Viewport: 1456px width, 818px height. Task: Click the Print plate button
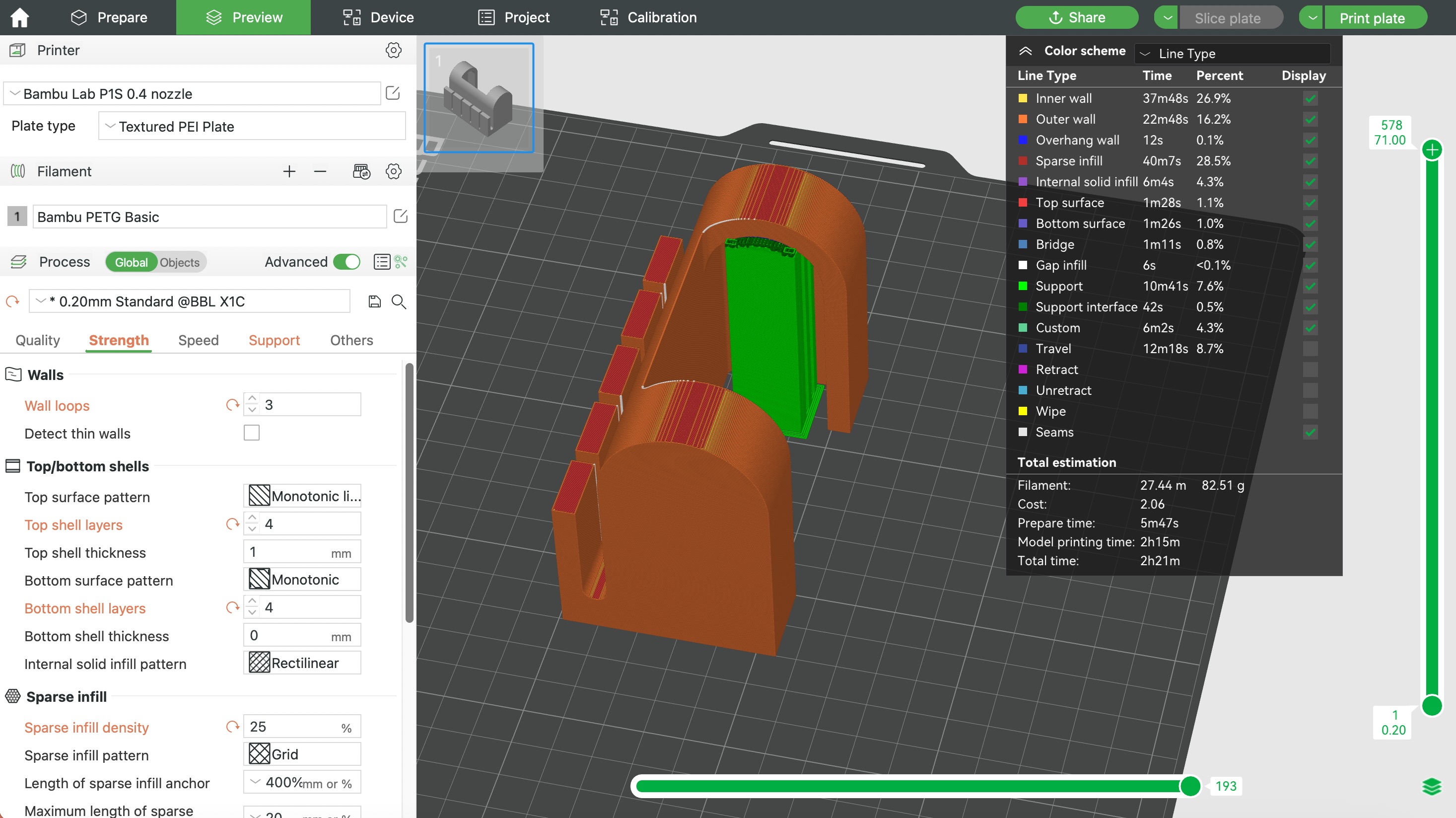point(1372,17)
